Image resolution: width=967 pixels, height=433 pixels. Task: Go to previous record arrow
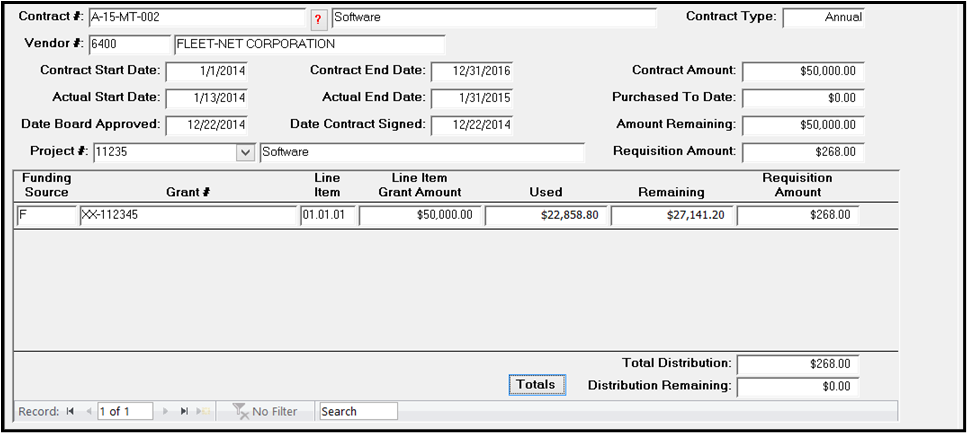(x=88, y=411)
